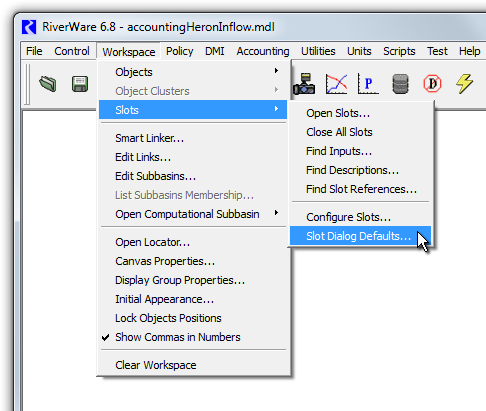Choose Open Slots... in submenu
Image resolution: width=486 pixels, height=411 pixels.
pyautogui.click(x=361, y=113)
